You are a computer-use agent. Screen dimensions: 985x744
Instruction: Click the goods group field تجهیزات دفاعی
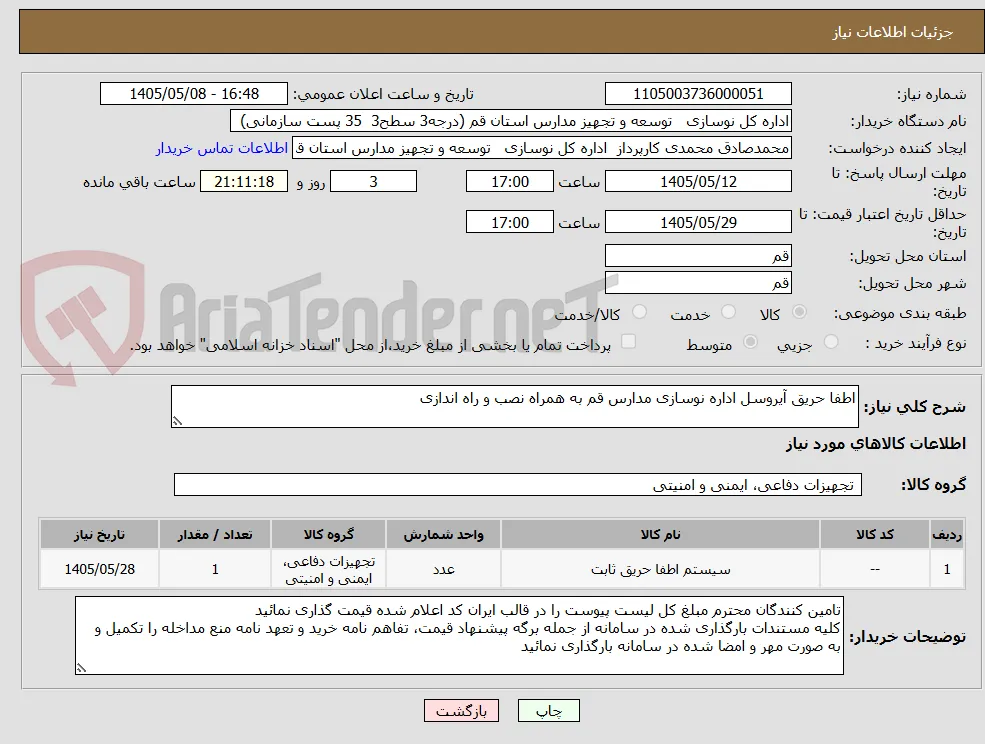tap(518, 485)
